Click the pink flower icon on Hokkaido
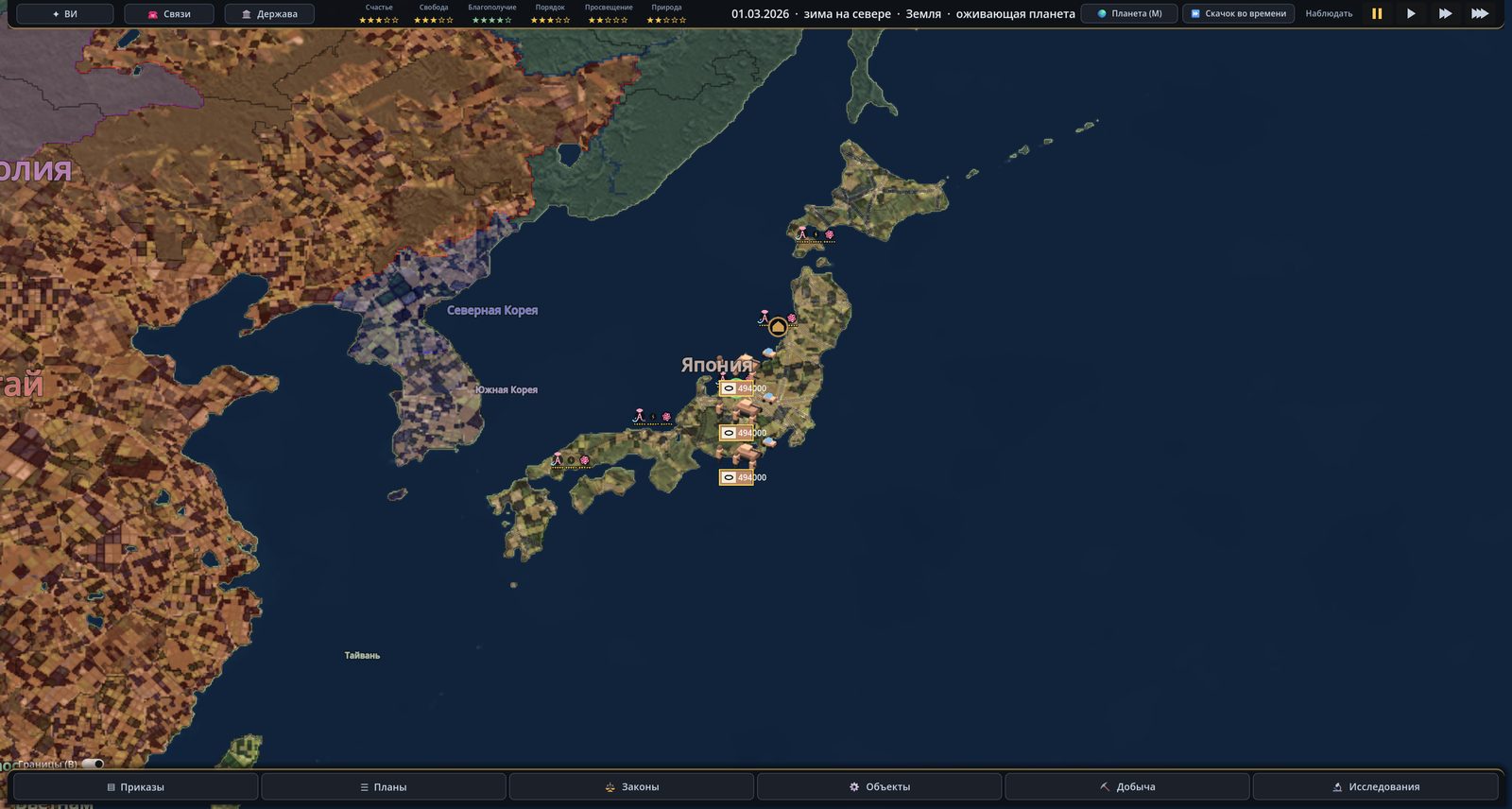1512x809 pixels. (830, 234)
